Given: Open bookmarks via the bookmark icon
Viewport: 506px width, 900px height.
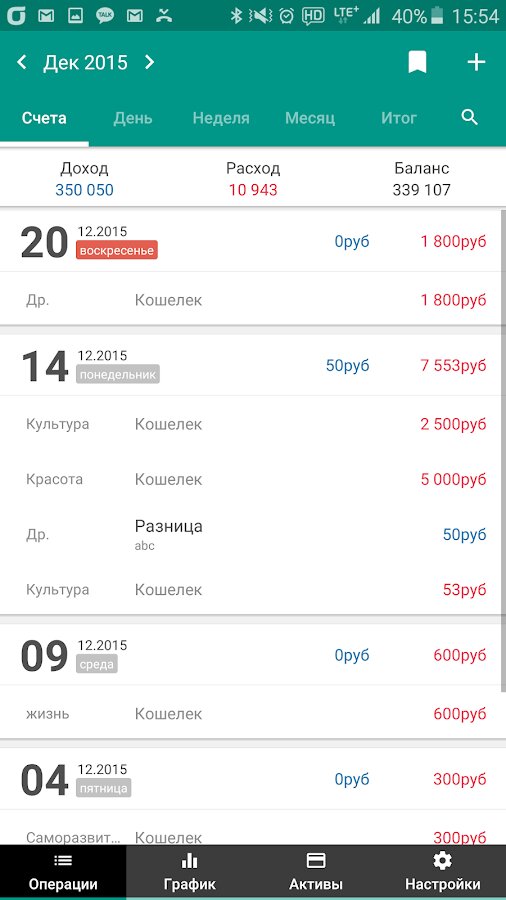Looking at the screenshot, I should click(418, 62).
